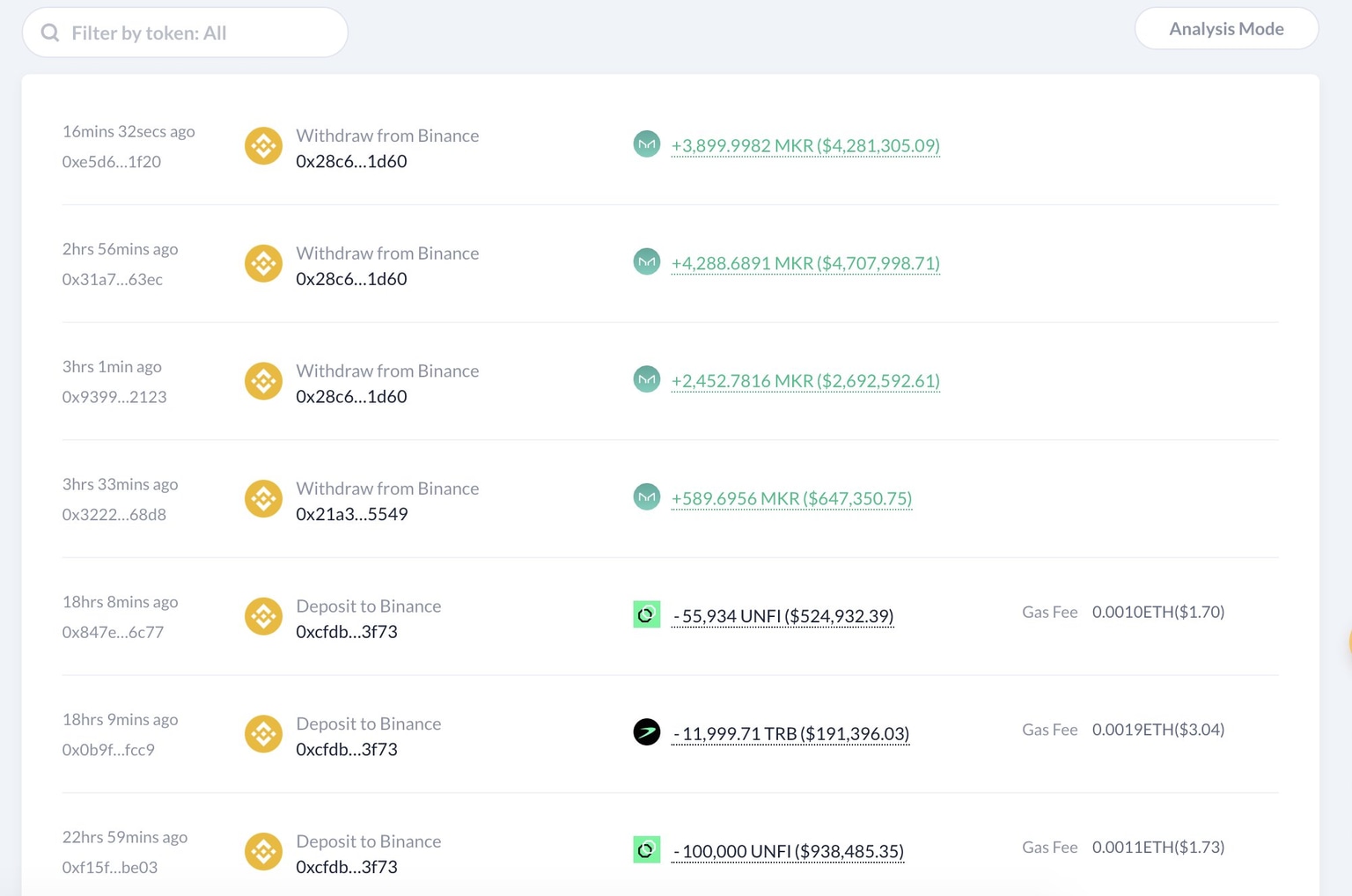Screen dimensions: 1352x896
Task: Select the MKR token icon on top transaction
Action: point(647,143)
